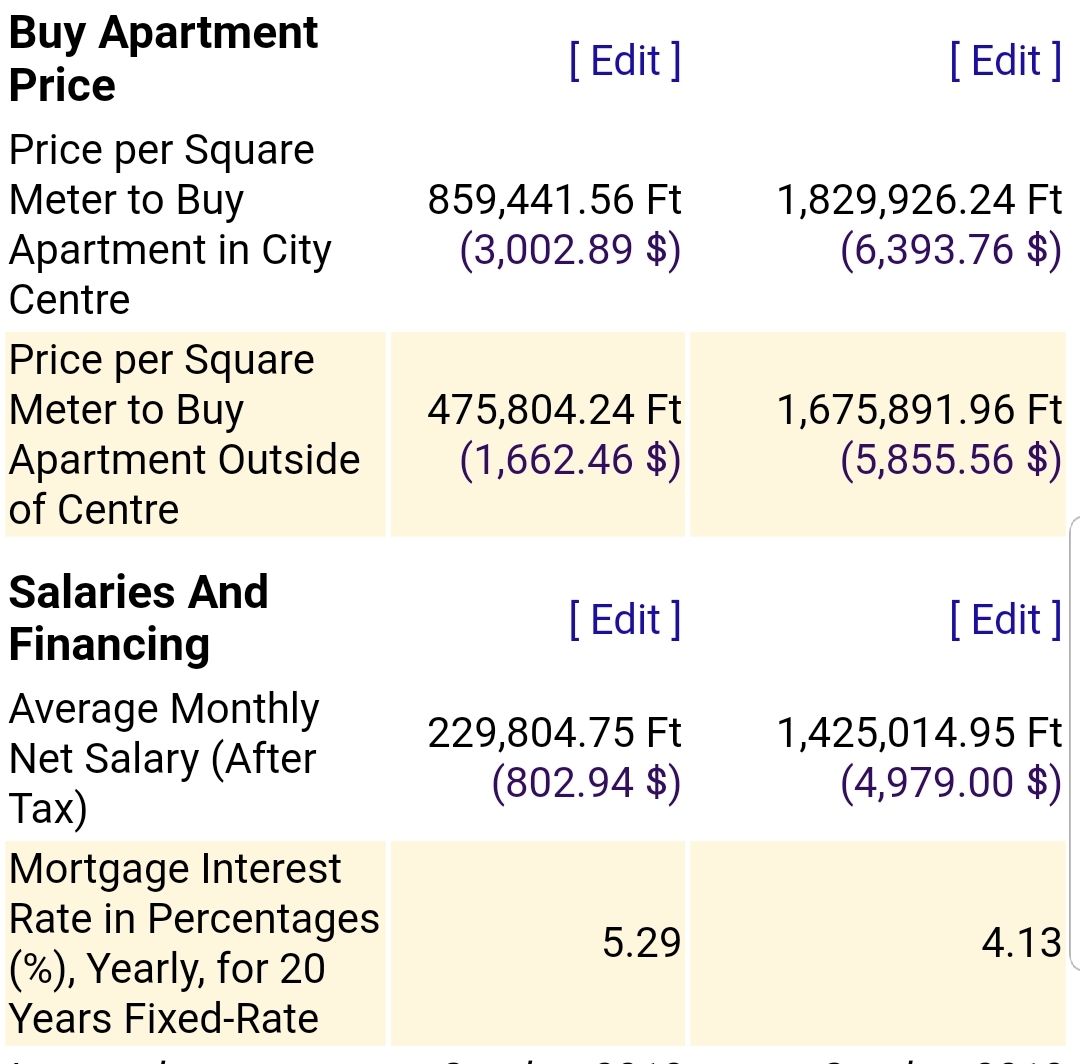1080x1064 pixels.
Task: Click the (3,002.89 $) dollar conversion
Action: click(570, 250)
